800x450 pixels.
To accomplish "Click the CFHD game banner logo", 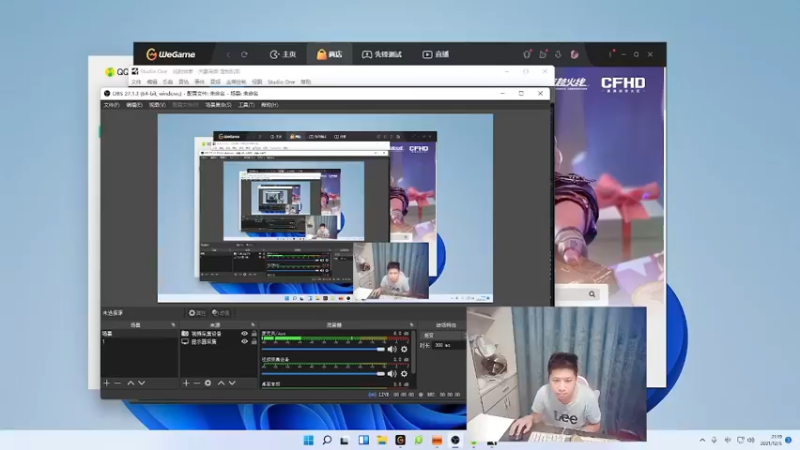I will 622,84.
